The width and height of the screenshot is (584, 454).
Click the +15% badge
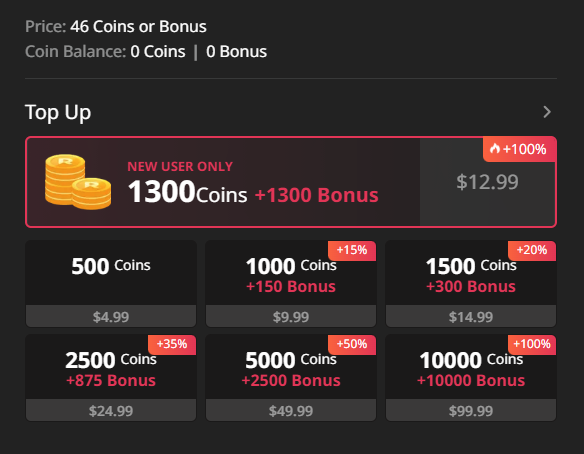pyautogui.click(x=352, y=251)
